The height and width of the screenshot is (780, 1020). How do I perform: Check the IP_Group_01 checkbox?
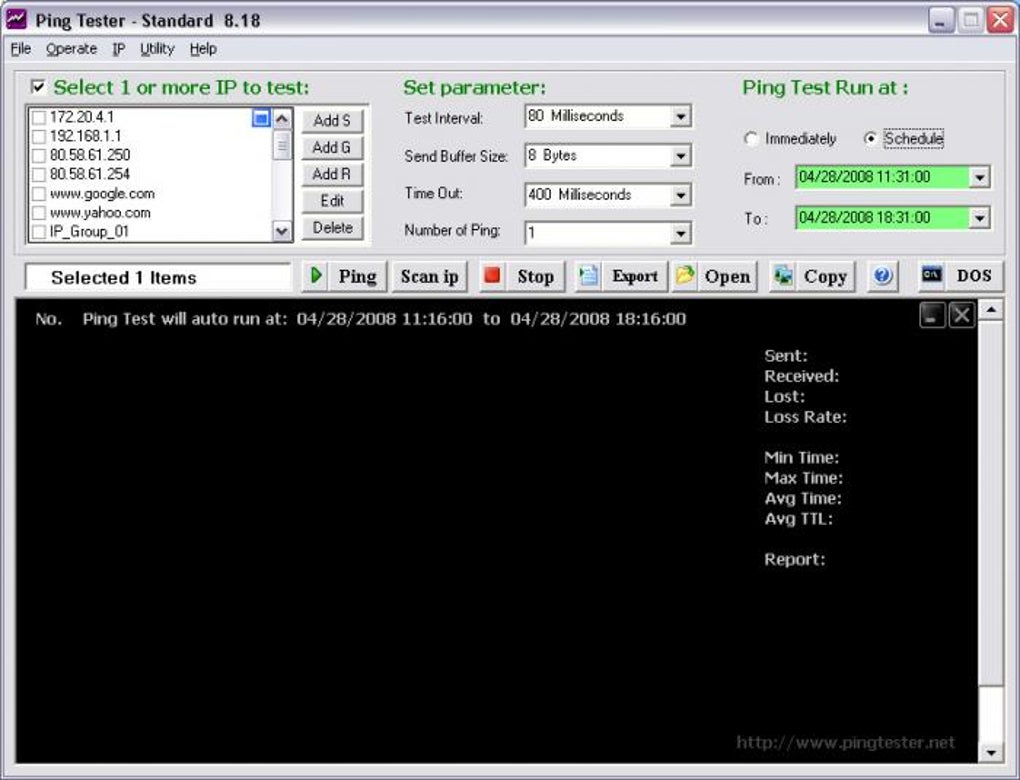(x=39, y=232)
